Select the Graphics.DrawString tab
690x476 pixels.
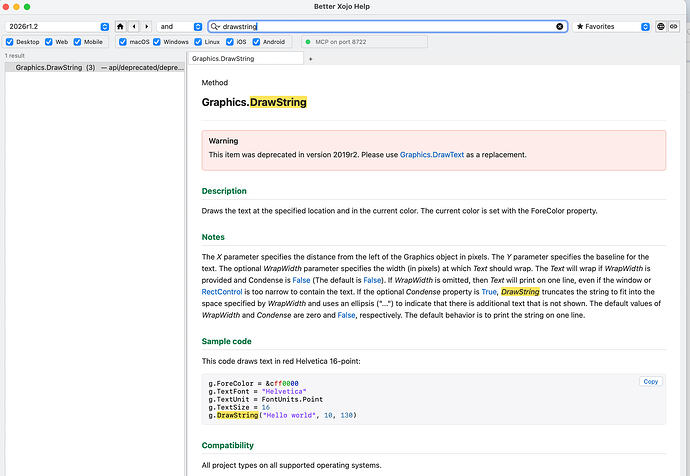246,59
